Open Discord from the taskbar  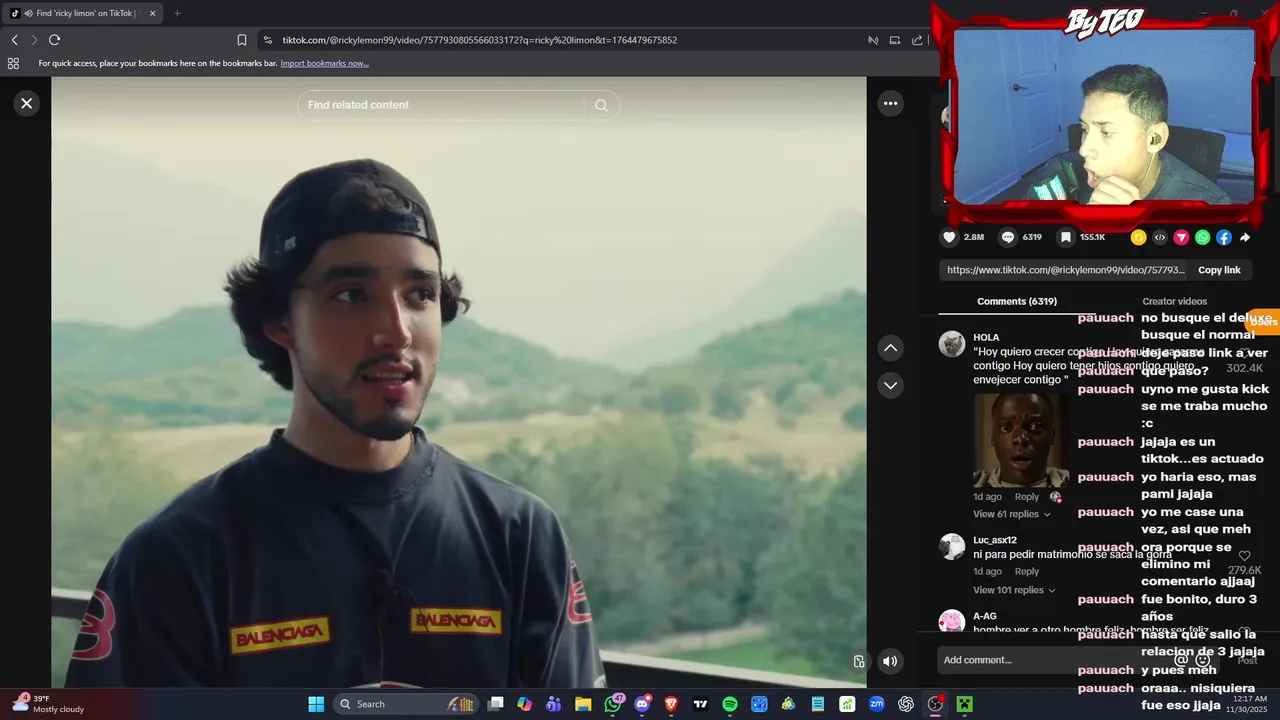(x=642, y=704)
